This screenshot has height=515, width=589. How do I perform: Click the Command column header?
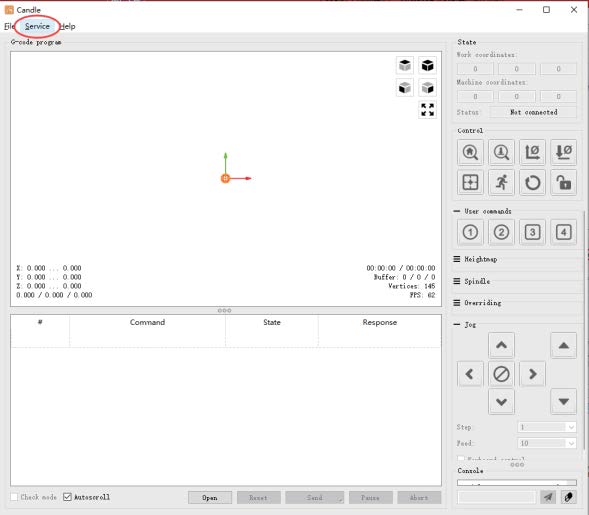(x=147, y=322)
